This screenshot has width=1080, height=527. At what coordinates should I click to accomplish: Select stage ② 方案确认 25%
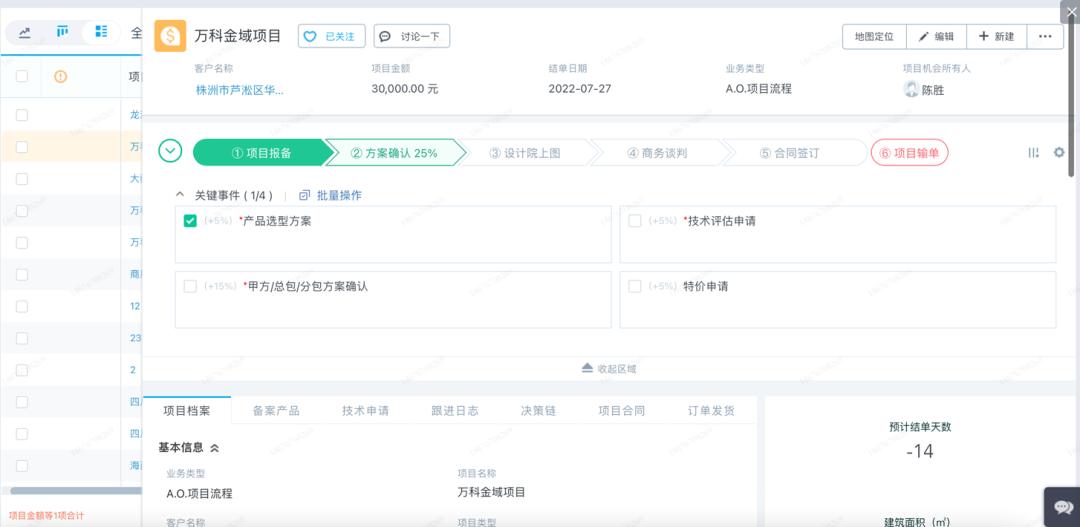[x=394, y=153]
